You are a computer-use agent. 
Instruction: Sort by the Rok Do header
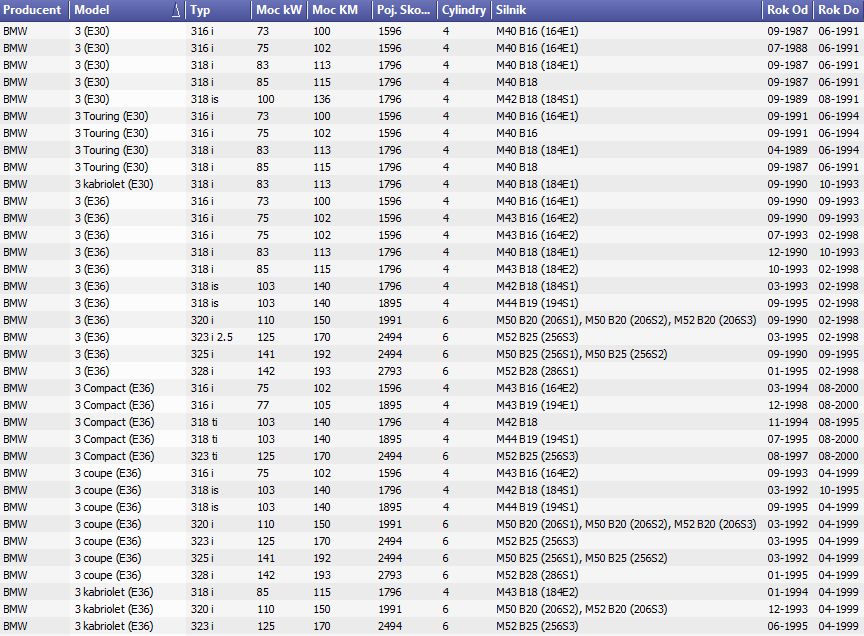point(839,10)
